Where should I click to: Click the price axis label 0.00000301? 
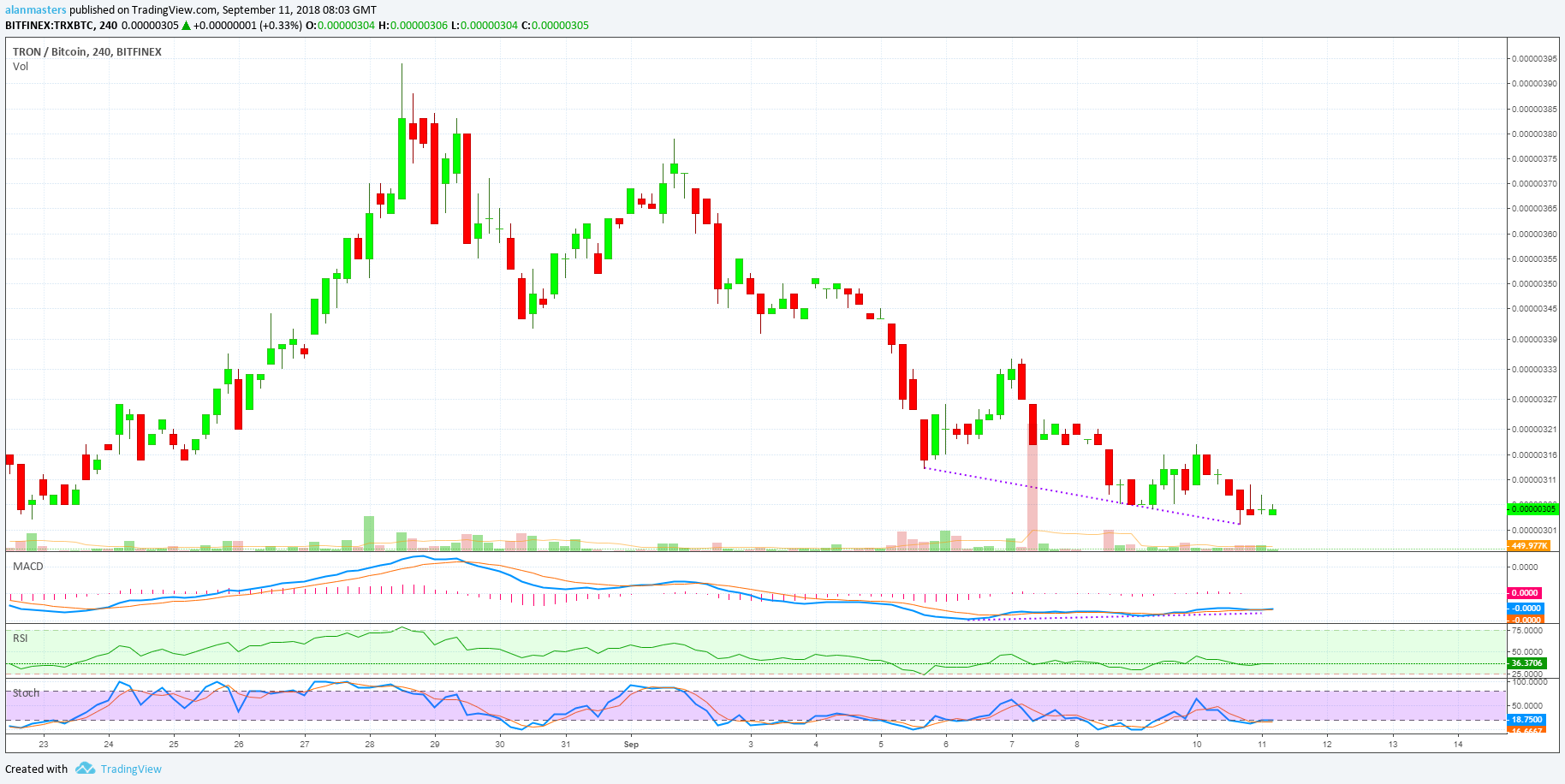point(1534,531)
